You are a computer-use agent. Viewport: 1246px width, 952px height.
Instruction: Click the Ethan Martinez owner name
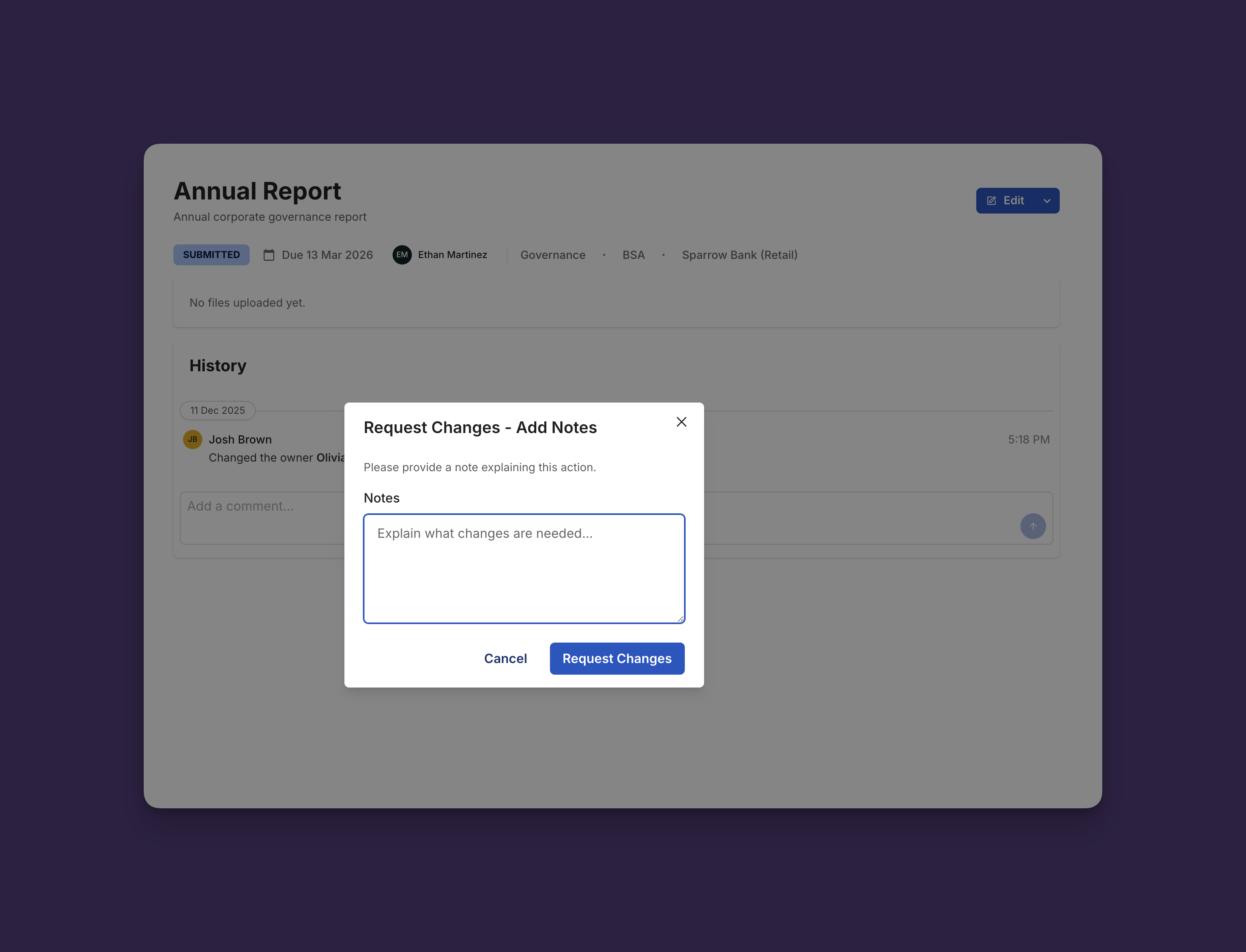pos(452,255)
